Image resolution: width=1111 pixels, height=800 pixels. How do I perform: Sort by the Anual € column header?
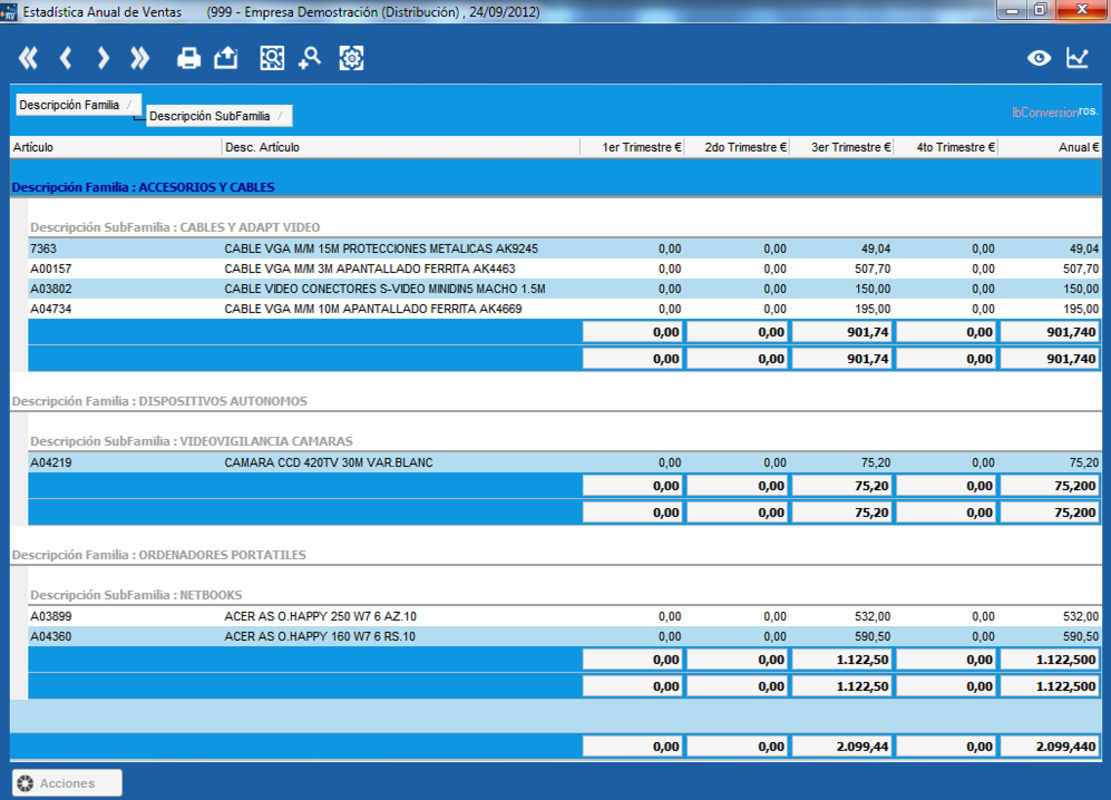coord(1050,147)
